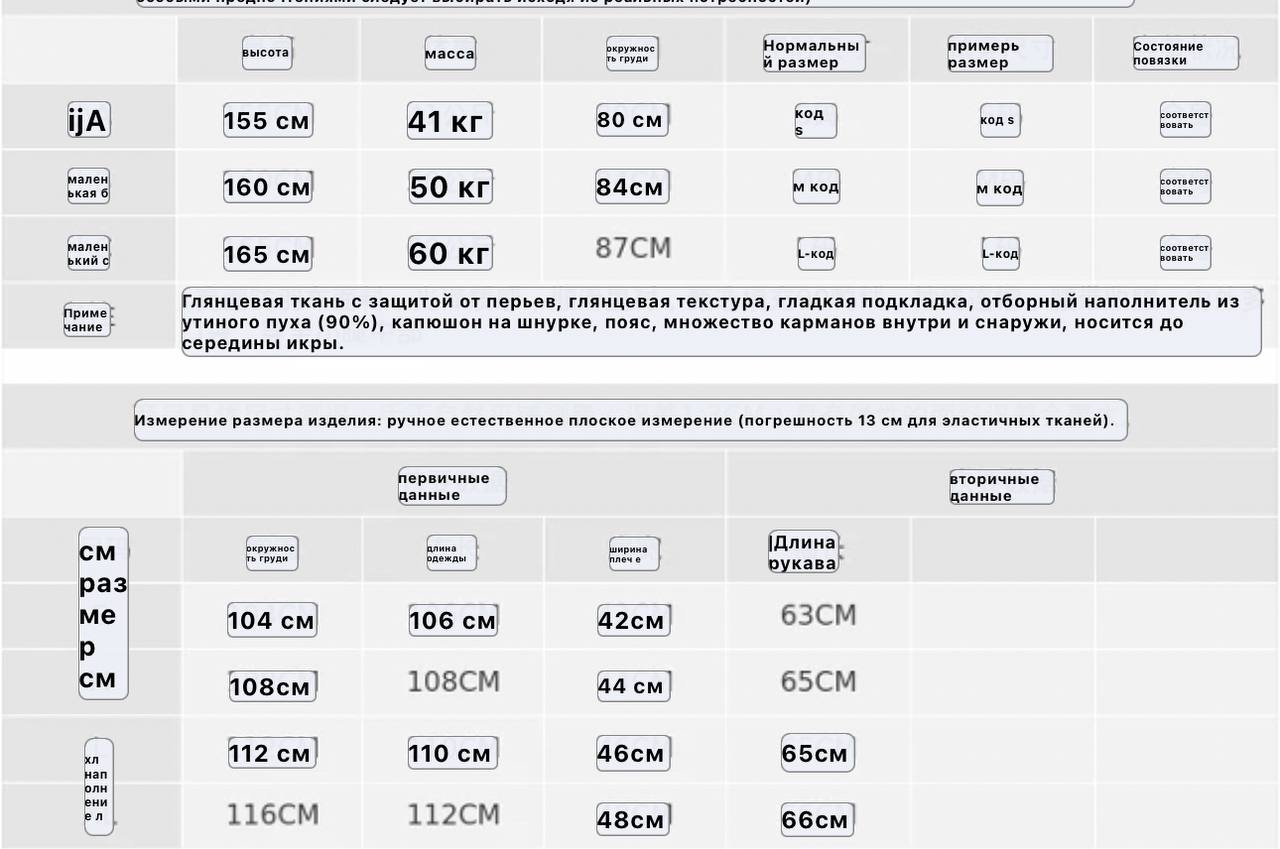Select the '42см' shoulder width cell
Screen dimensions: 1280x849
(x=633, y=620)
